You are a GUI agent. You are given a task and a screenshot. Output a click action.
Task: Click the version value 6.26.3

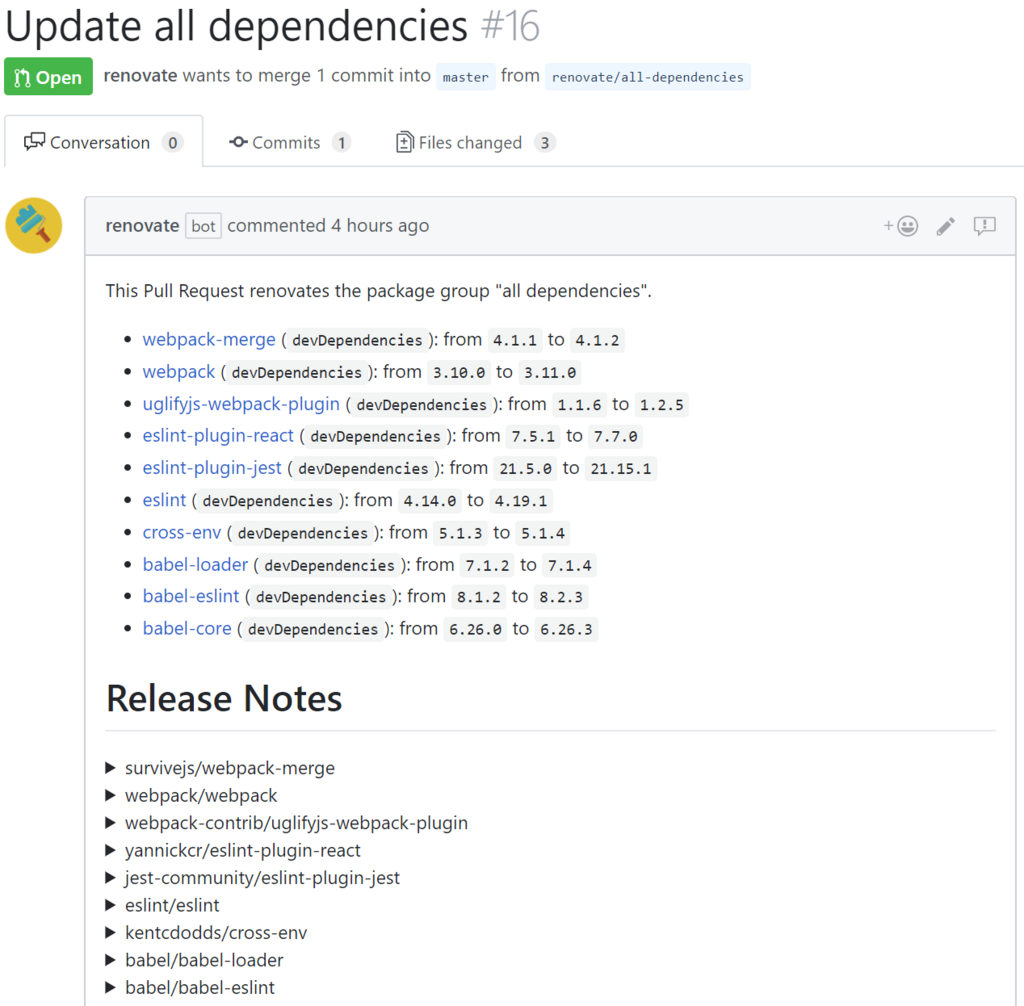point(566,630)
